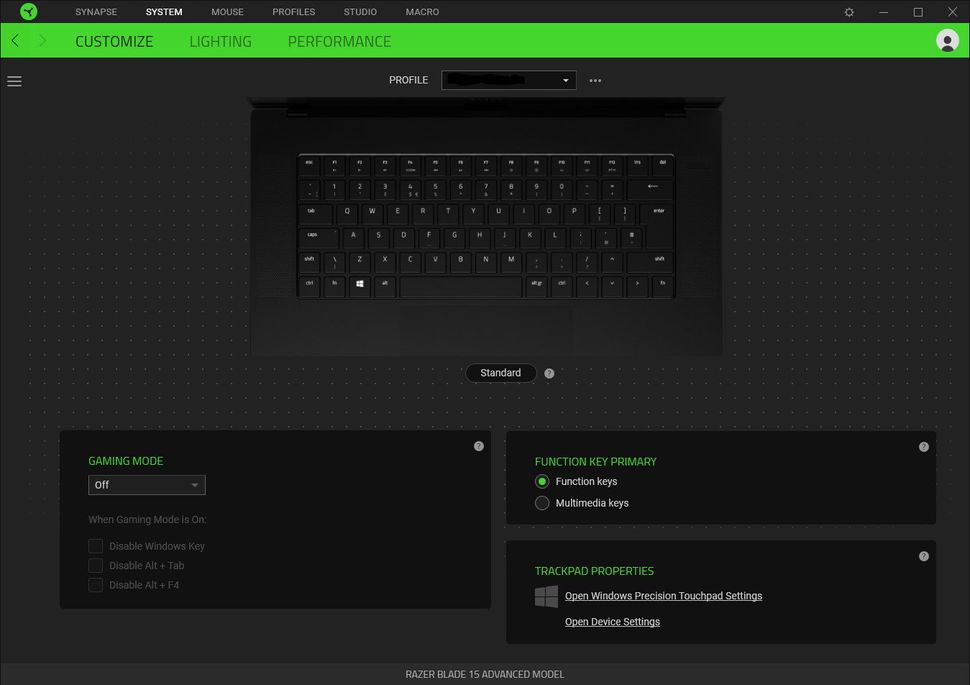Image resolution: width=970 pixels, height=685 pixels.
Task: Click the Trackpad Properties help question mark
Action: (x=923, y=556)
